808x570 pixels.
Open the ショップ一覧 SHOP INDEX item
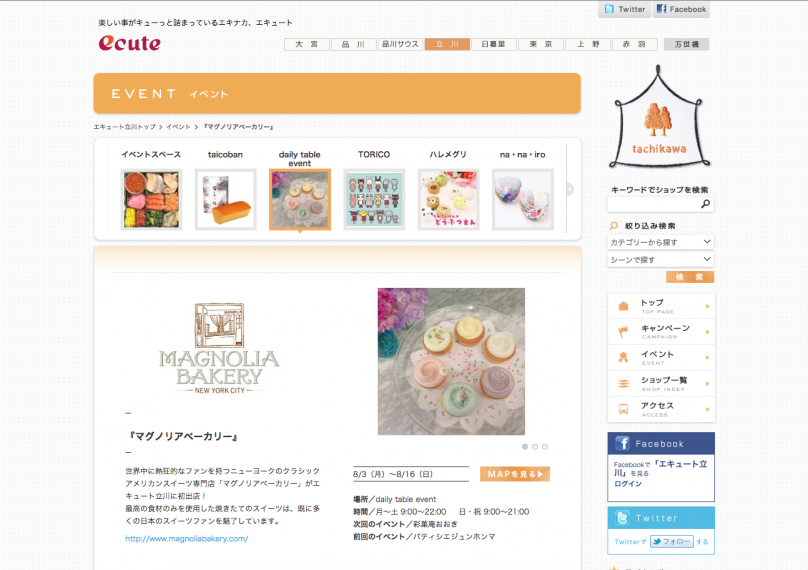pyautogui.click(x=661, y=383)
